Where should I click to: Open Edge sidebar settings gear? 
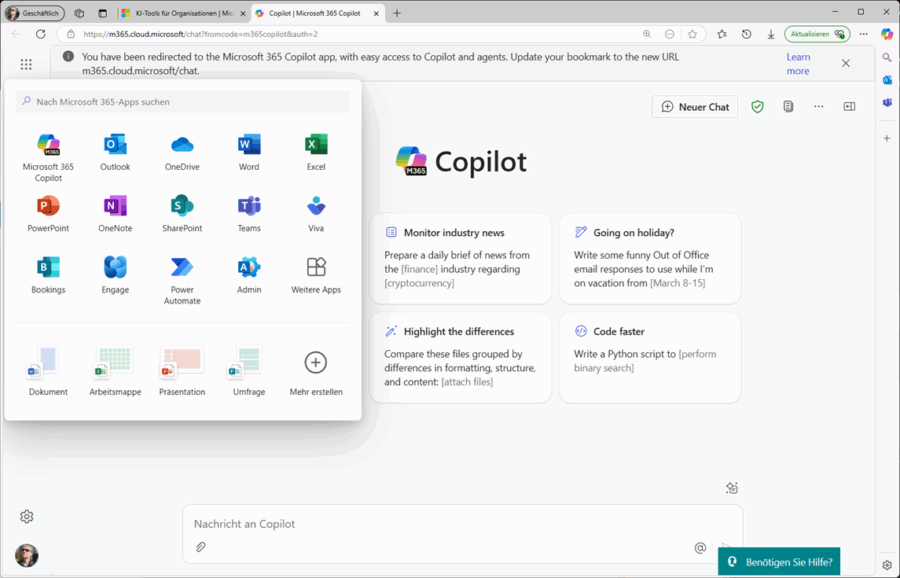pyautogui.click(x=887, y=565)
